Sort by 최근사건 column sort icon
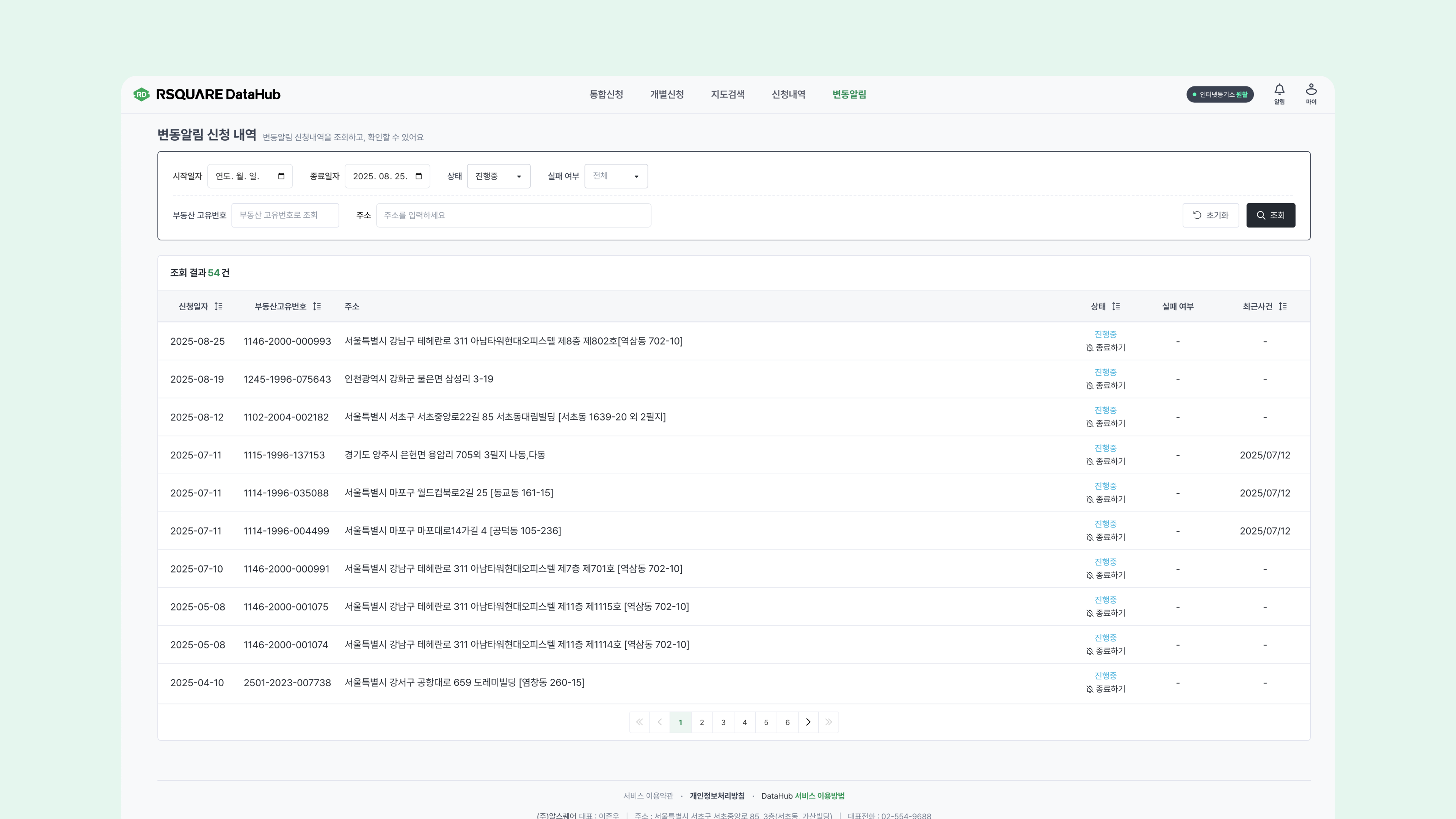This screenshot has width=1456, height=819. coord(1282,306)
